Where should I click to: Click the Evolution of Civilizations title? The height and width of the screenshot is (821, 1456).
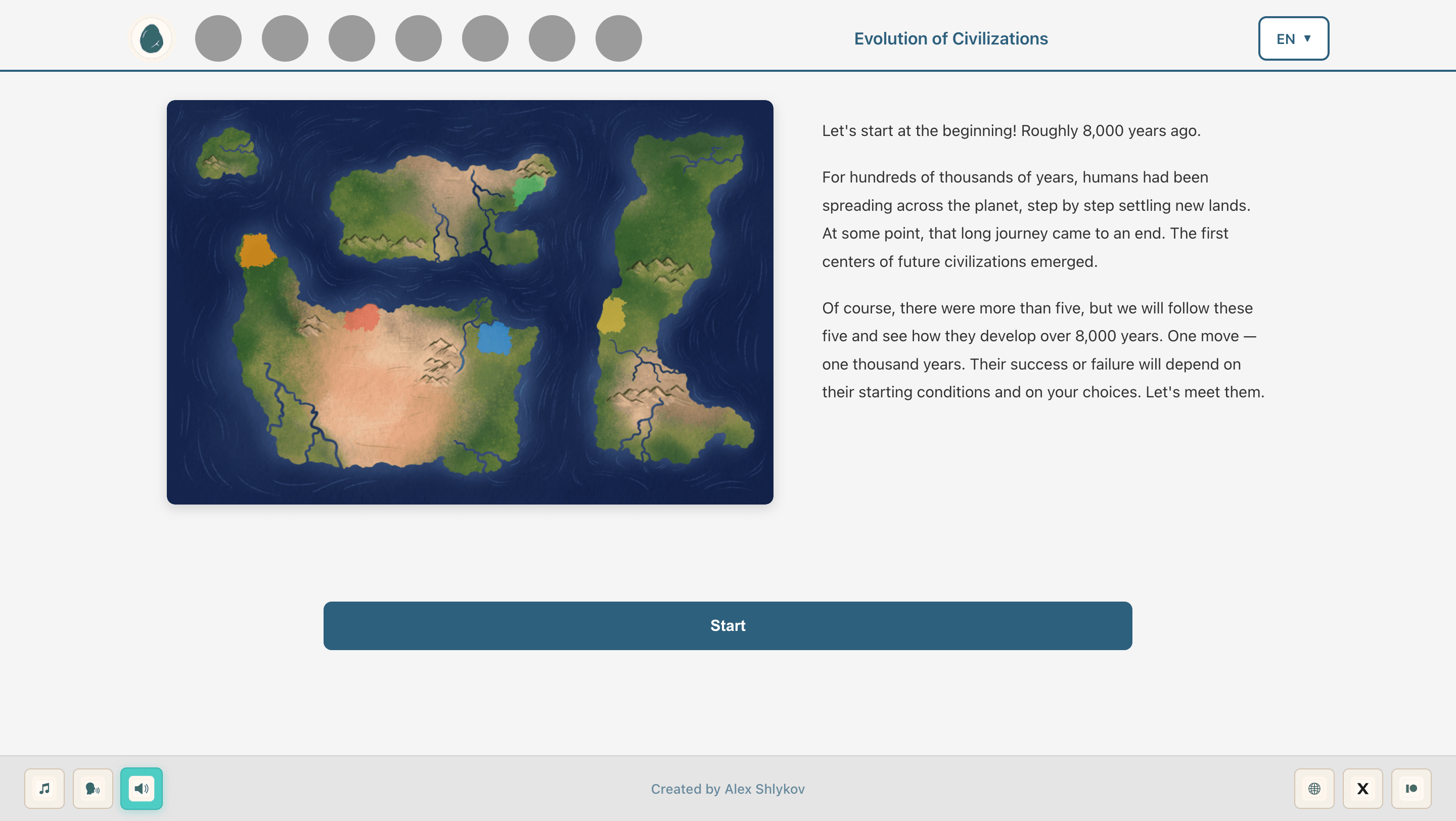click(950, 38)
